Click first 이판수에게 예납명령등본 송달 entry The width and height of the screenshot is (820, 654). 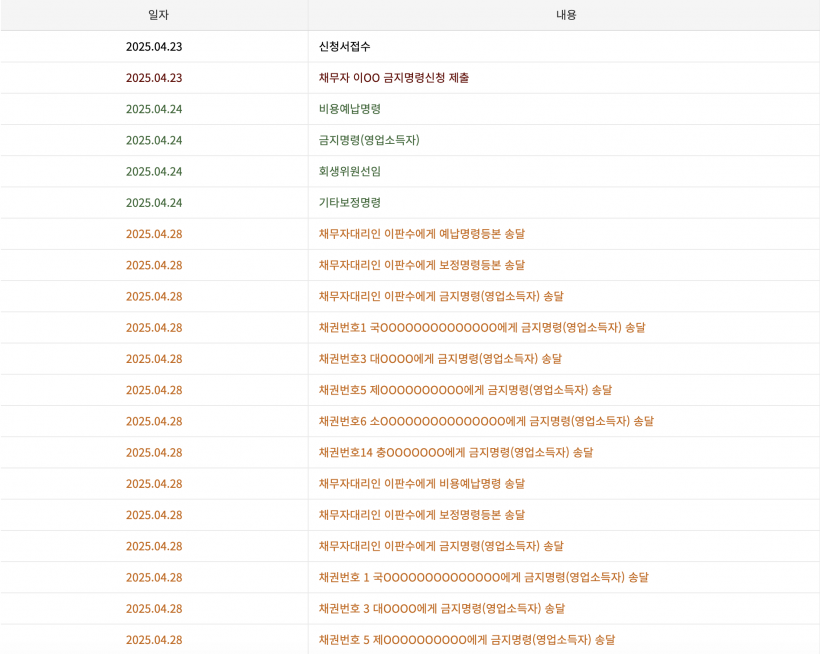[x=422, y=234]
